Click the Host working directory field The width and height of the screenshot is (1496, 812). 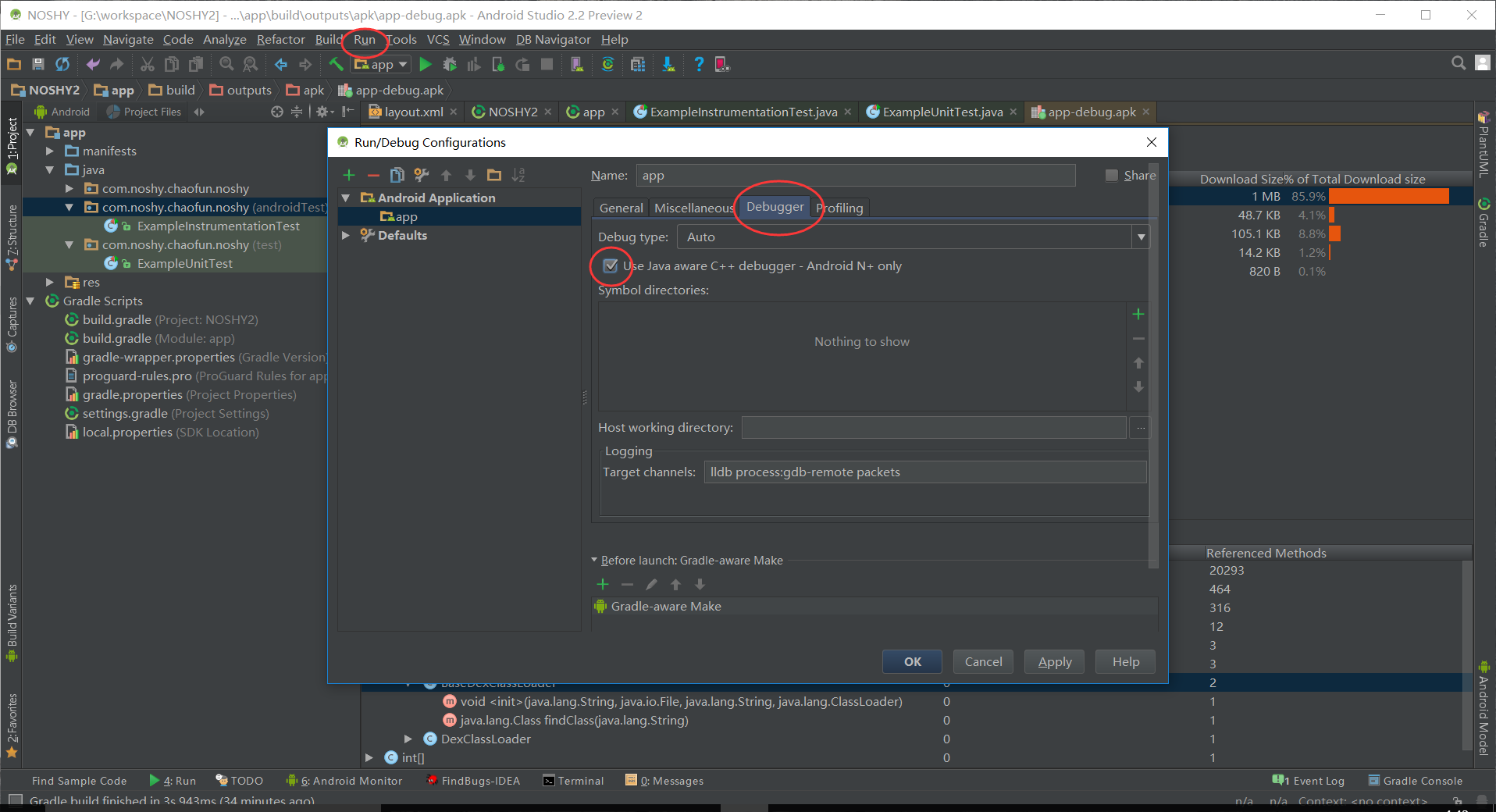click(x=934, y=428)
